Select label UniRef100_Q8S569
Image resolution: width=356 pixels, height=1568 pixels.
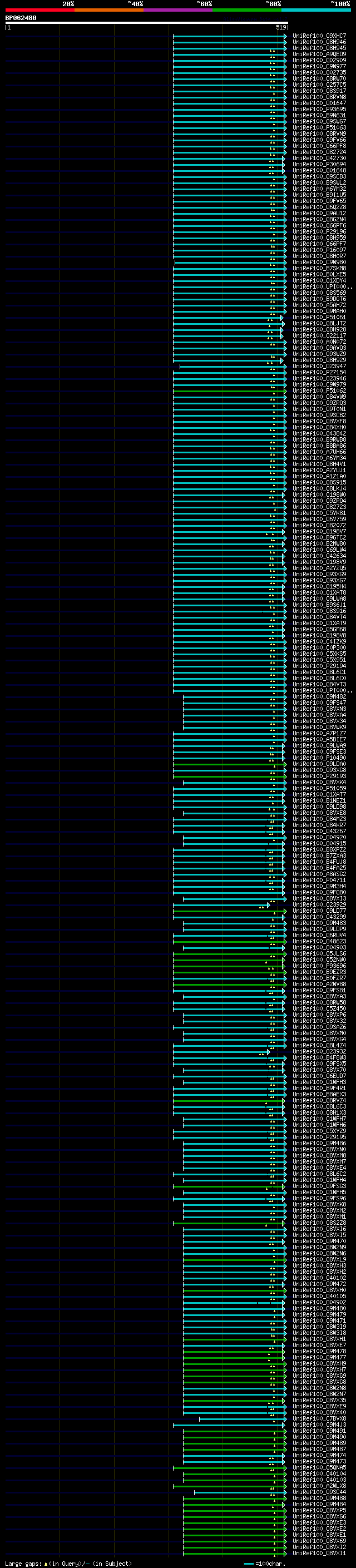click(x=319, y=293)
